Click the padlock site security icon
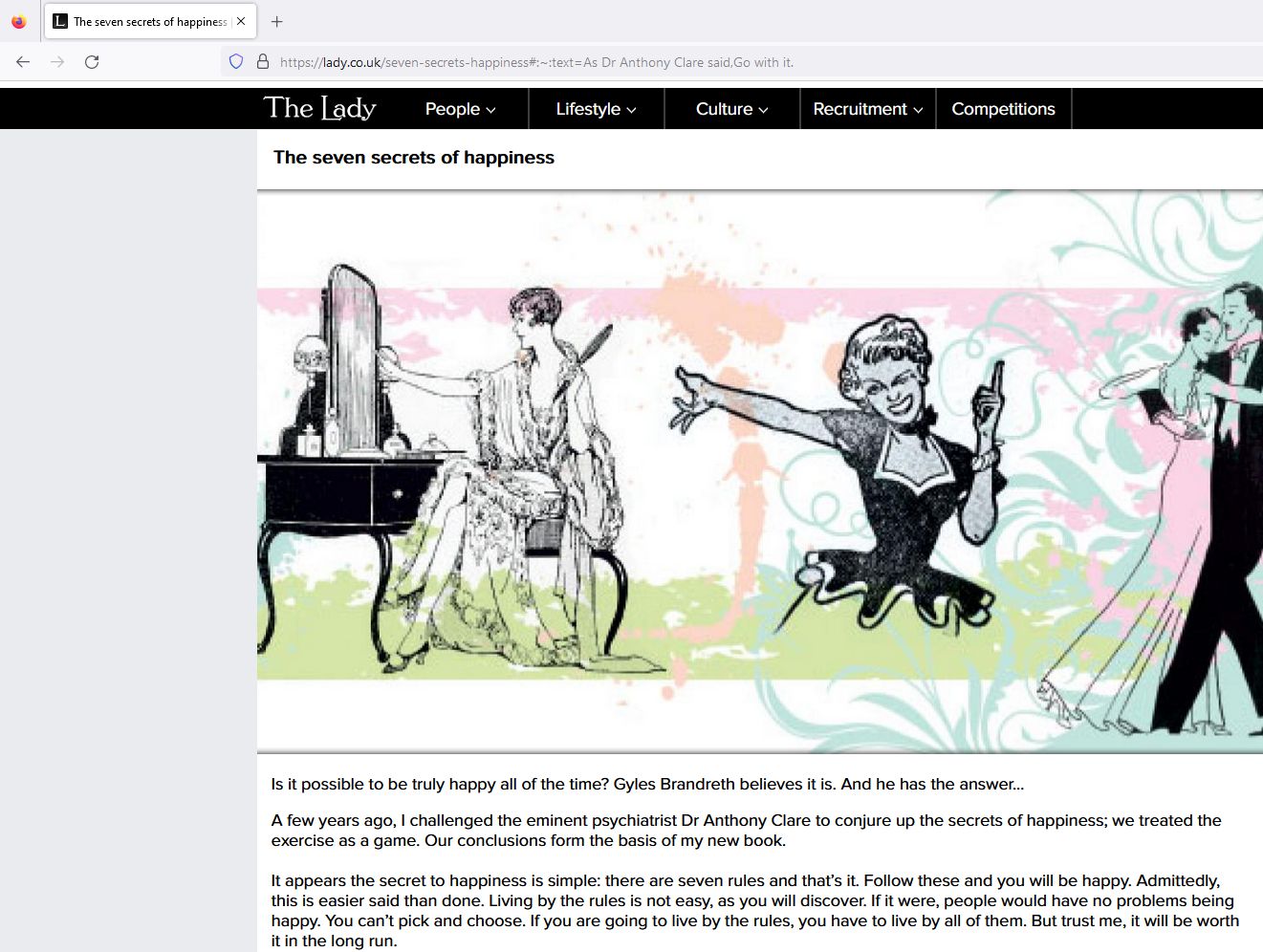Image resolution: width=1263 pixels, height=952 pixels. [x=263, y=62]
